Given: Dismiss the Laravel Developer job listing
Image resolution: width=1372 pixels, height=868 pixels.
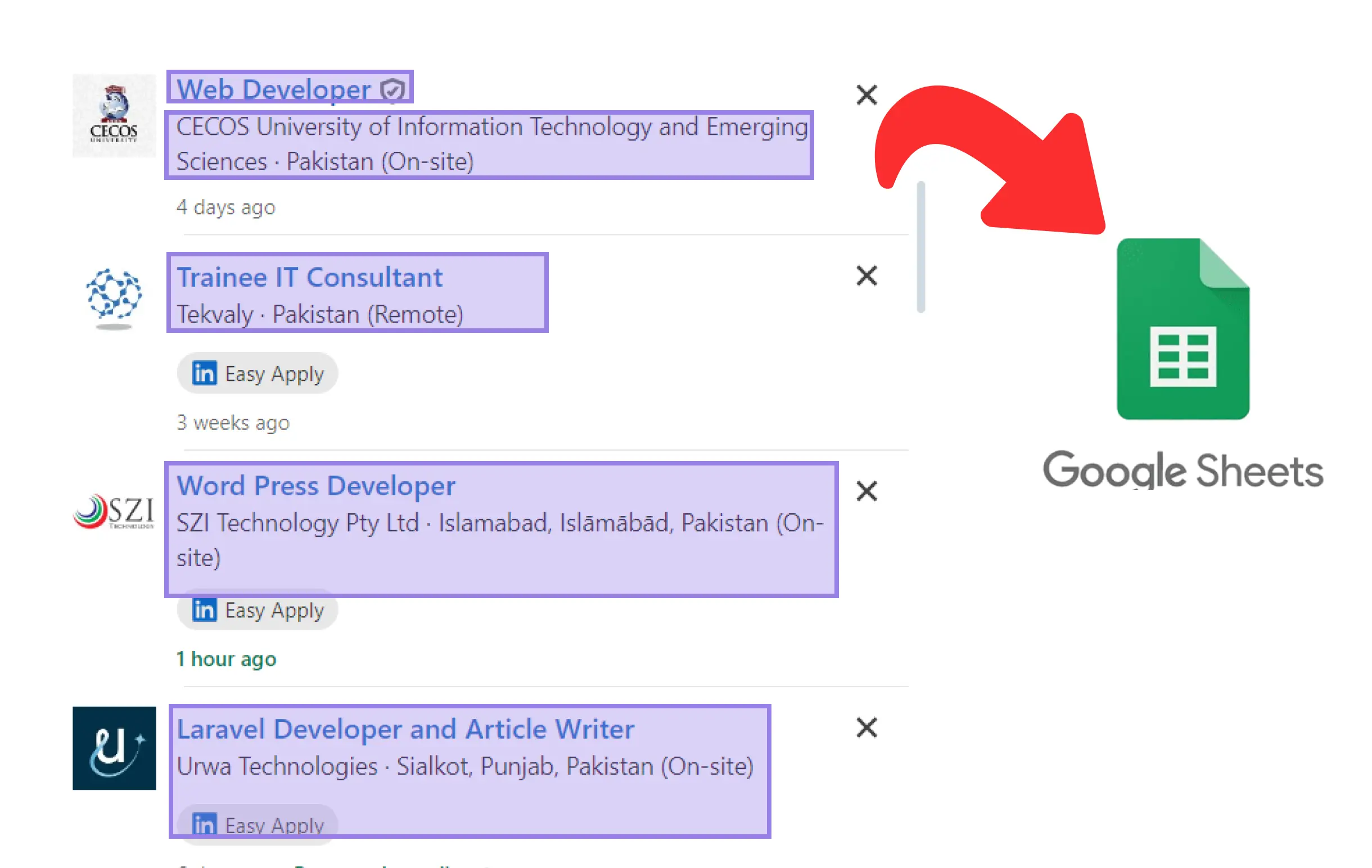Looking at the screenshot, I should click(866, 727).
